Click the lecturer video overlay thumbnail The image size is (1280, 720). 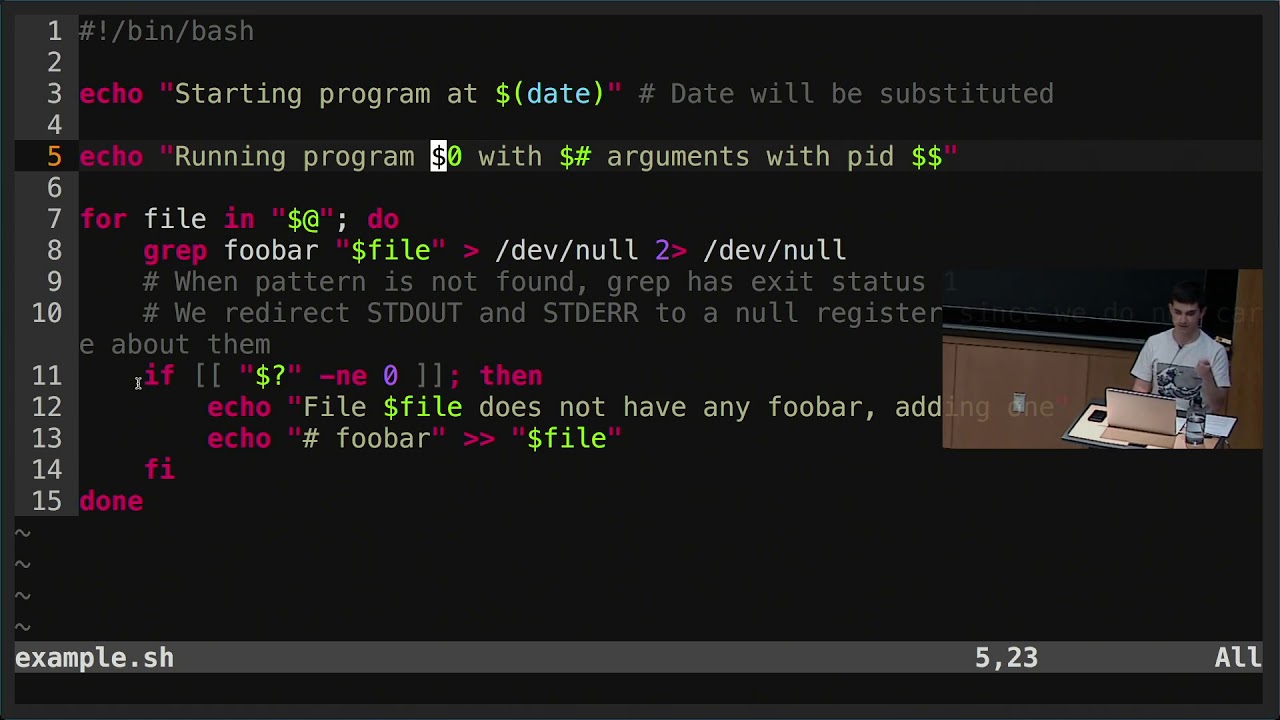(1102, 358)
